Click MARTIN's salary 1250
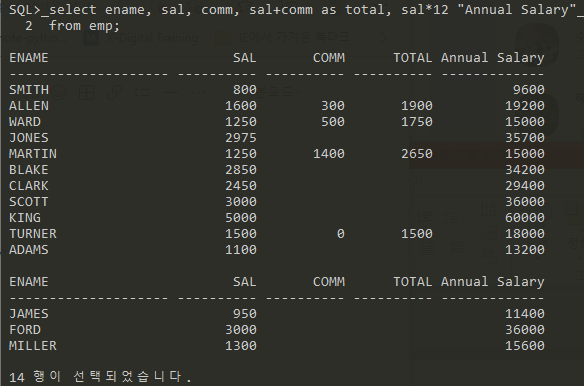The image size is (584, 386). point(241,154)
